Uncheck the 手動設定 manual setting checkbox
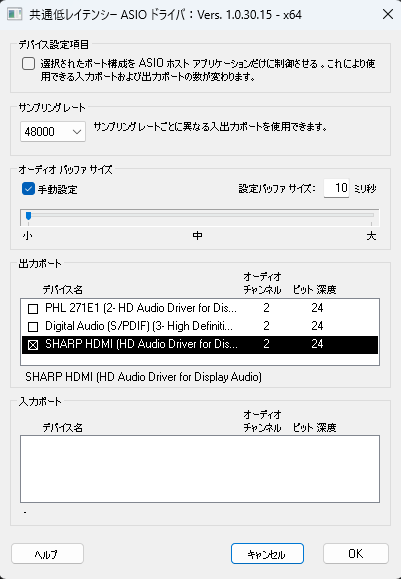Image resolution: width=401 pixels, height=579 pixels. [x=28, y=189]
